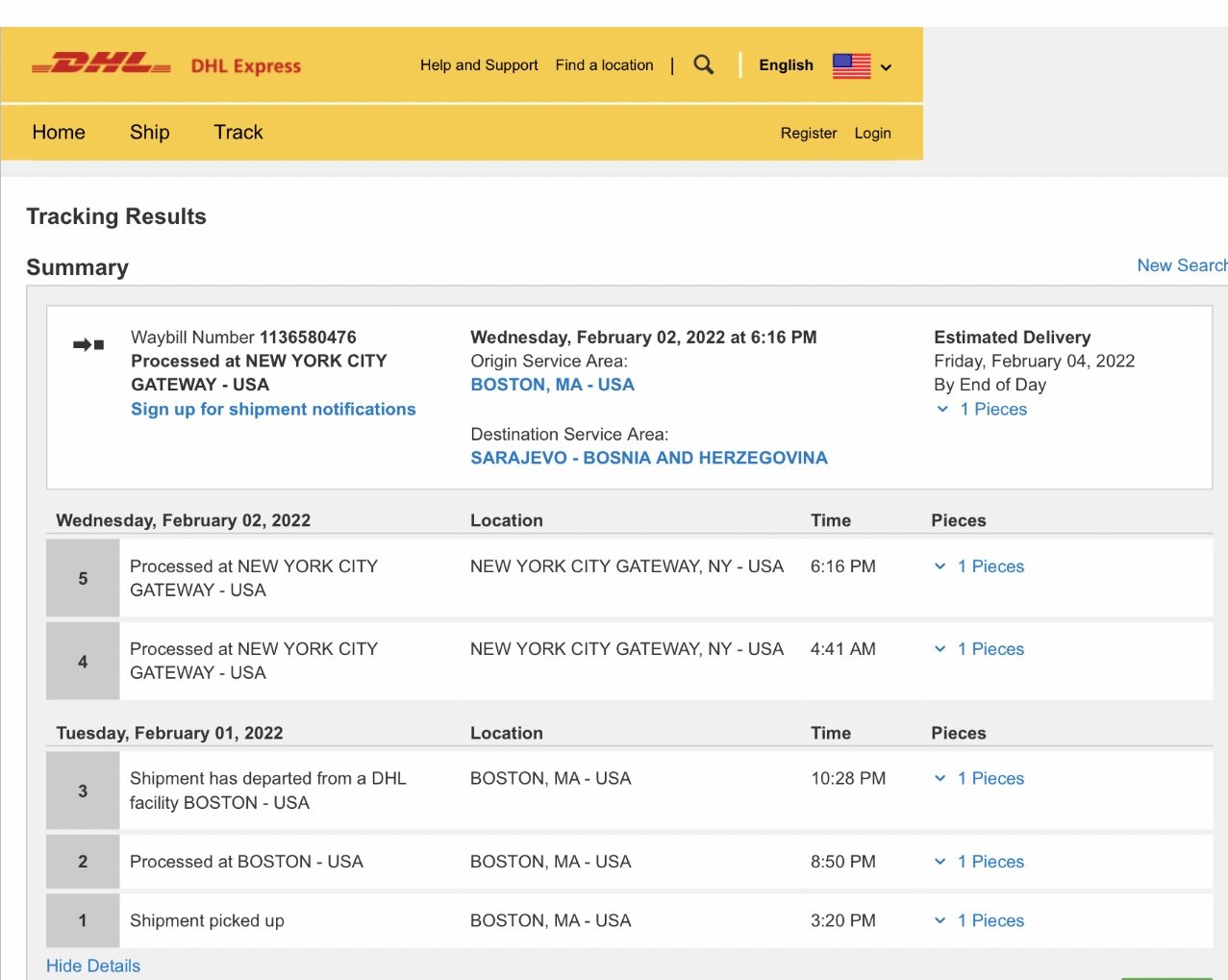This screenshot has width=1228, height=980.
Task: Expand 1 Pieces for 10:28 PM event
Action: [979, 778]
